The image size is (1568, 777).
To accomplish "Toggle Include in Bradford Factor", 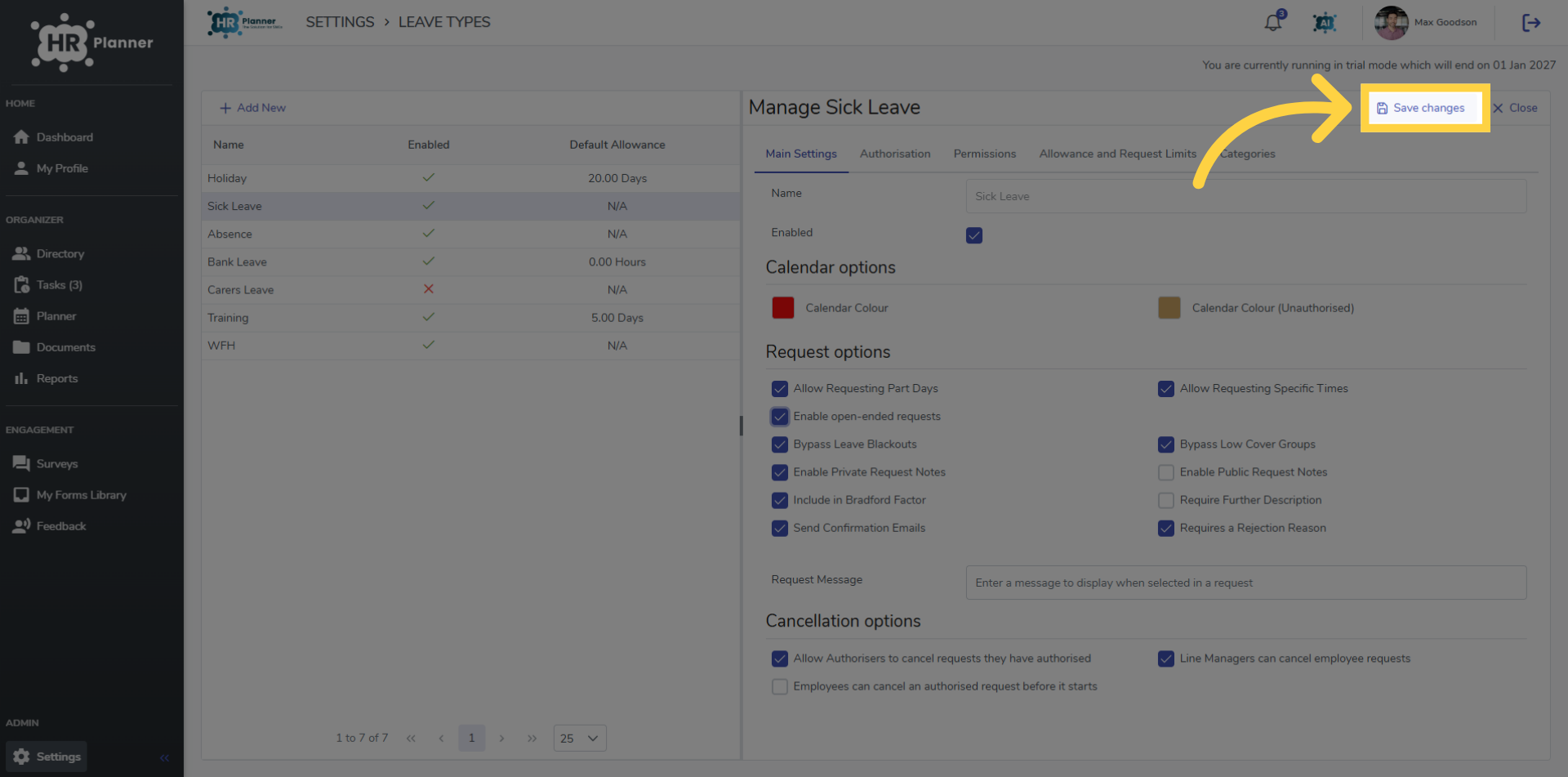I will pos(780,500).
